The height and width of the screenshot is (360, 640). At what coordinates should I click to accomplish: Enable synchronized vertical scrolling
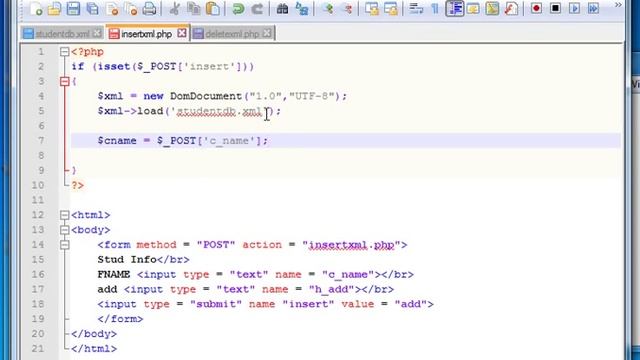coord(372,9)
